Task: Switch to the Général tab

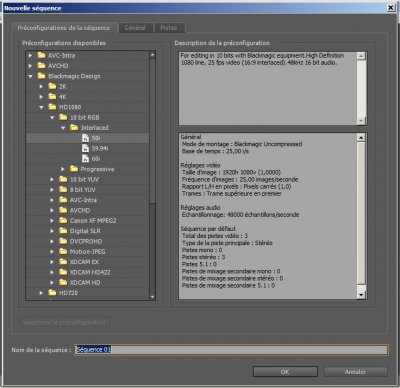Action: point(135,28)
